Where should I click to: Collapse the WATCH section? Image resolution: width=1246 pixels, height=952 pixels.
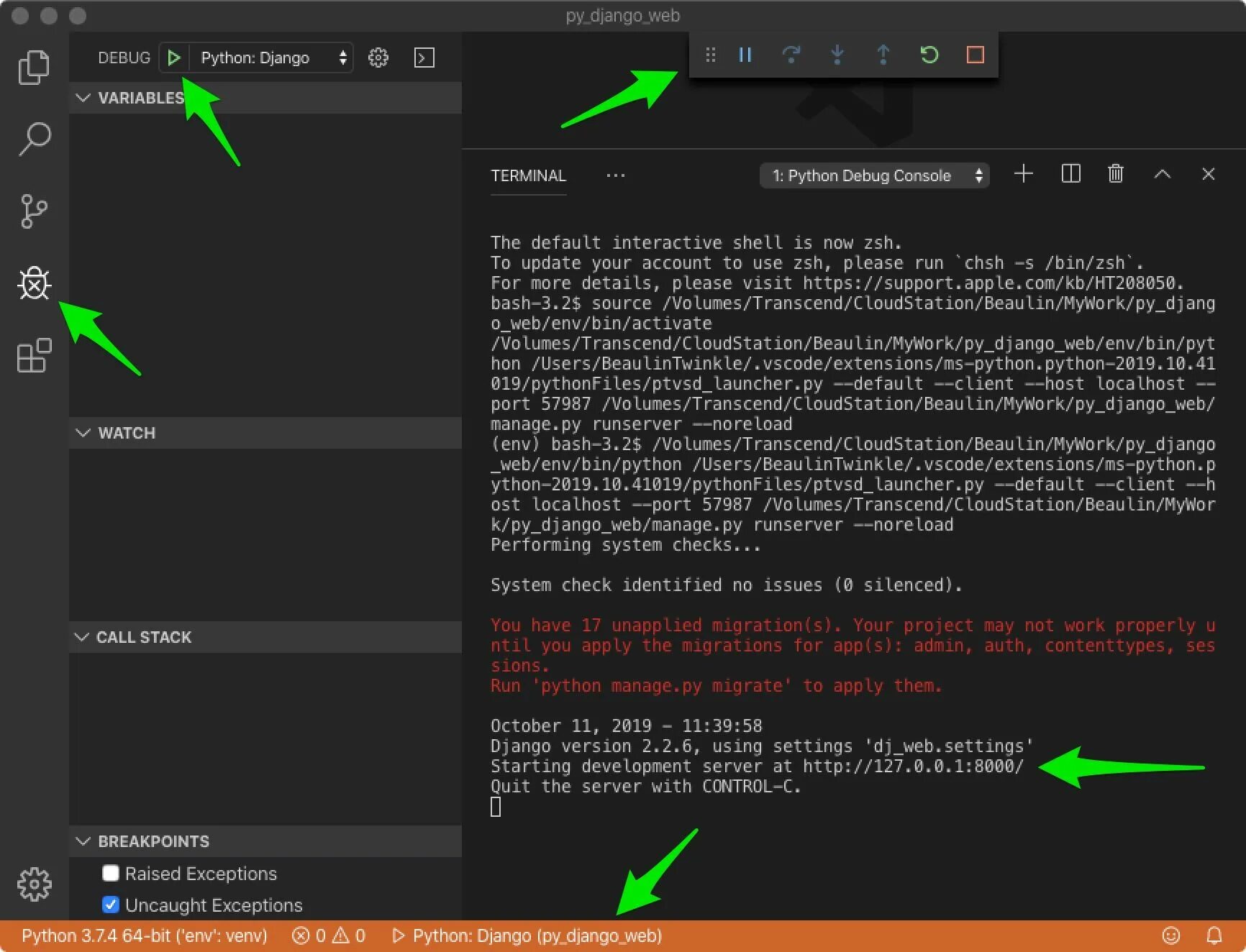(x=265, y=433)
